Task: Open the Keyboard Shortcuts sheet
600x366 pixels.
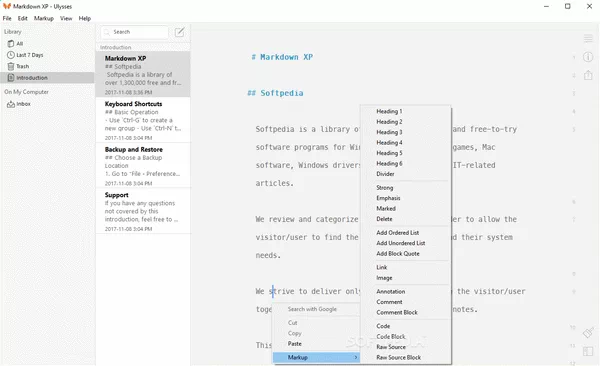Action: pyautogui.click(x=143, y=120)
